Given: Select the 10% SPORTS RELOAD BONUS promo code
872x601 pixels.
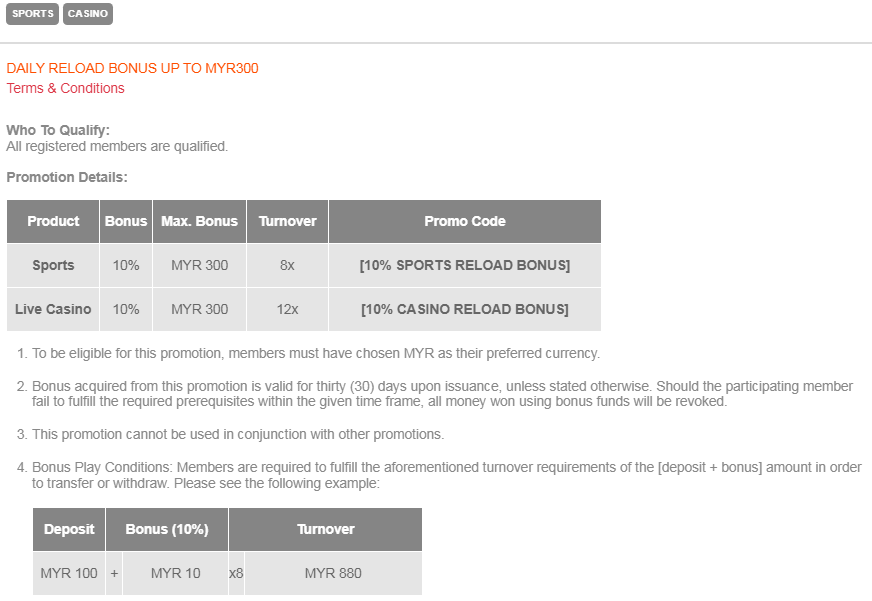Looking at the screenshot, I should pos(465,265).
